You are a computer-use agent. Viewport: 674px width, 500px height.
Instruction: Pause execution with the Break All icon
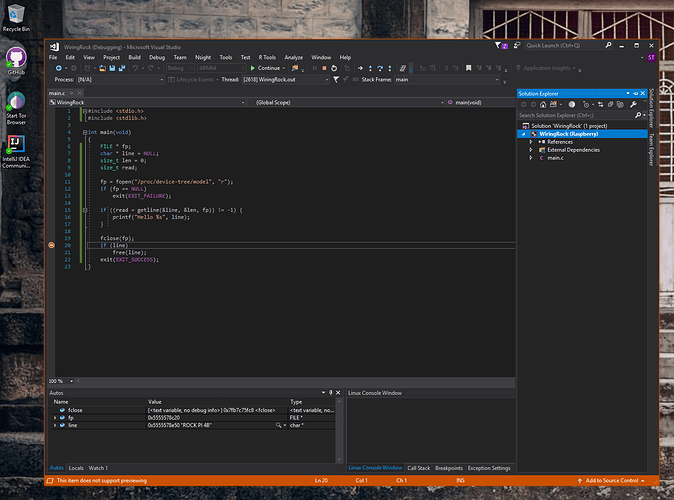coord(315,68)
